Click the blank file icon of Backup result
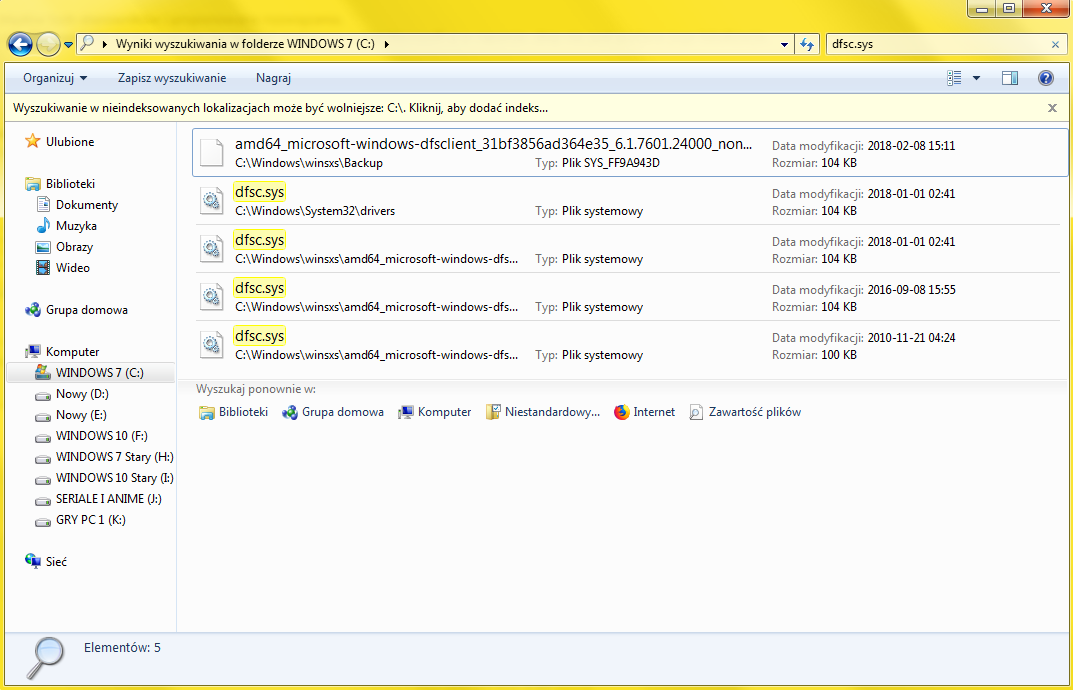 (211, 153)
